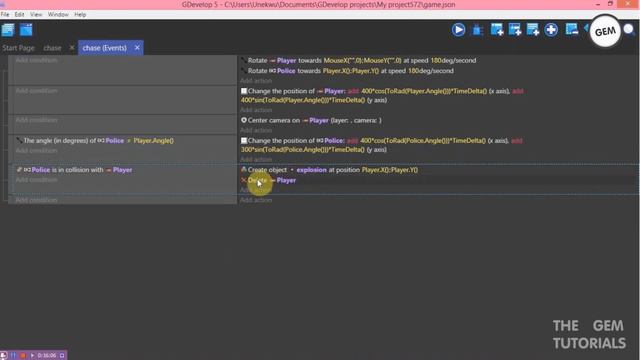Add action below Rotate Police action
Viewport: 640px width, 360px height.
256,81
